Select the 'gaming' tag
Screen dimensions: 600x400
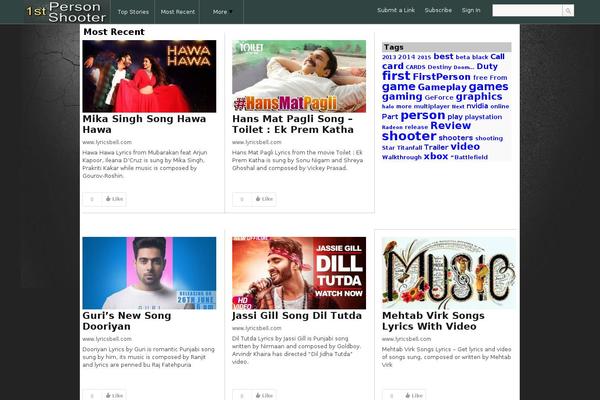point(402,97)
